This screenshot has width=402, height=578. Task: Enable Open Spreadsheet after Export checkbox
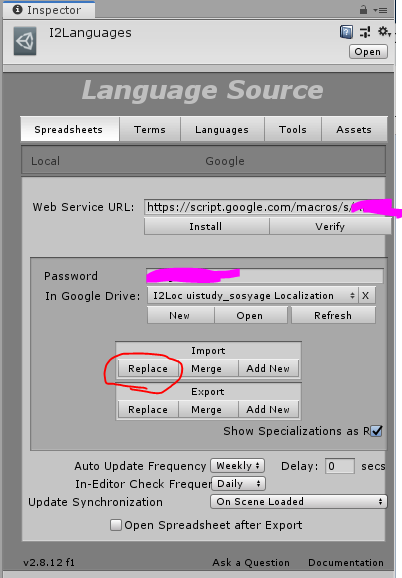[x=116, y=525]
